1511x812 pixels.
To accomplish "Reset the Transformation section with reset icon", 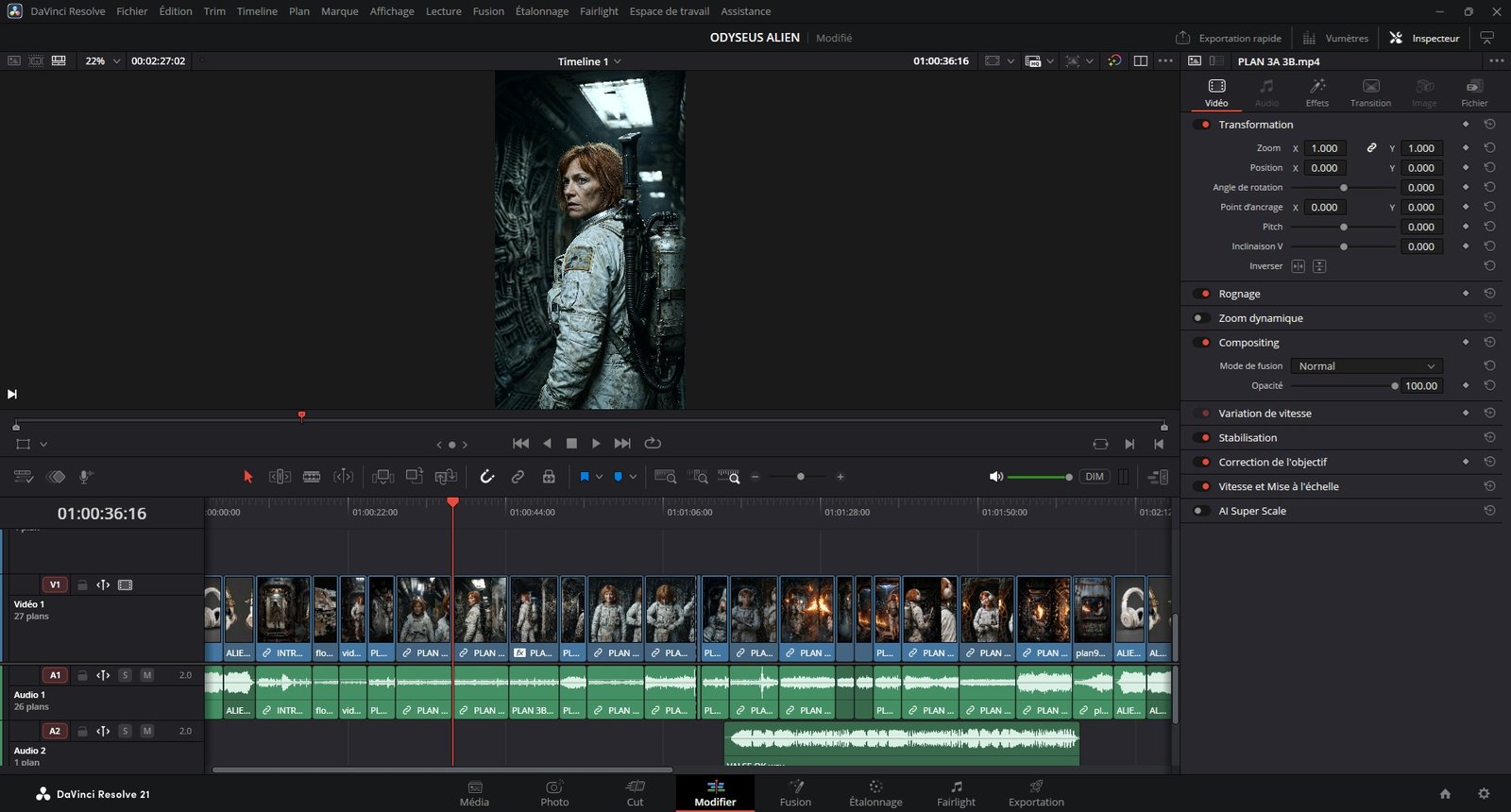I will click(x=1489, y=125).
